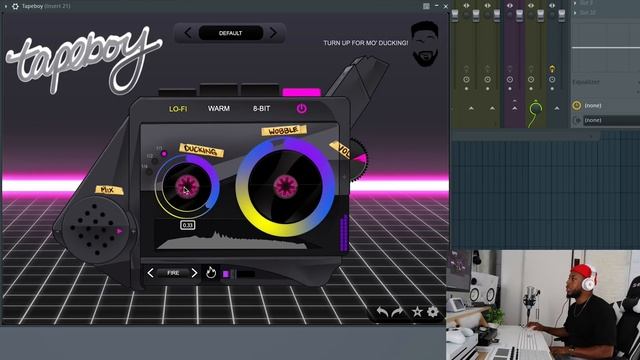This screenshot has width=640, height=360.
Task: Click the circle clock icon on purple mixer strip
Action: pyautogui.click(x=509, y=79)
